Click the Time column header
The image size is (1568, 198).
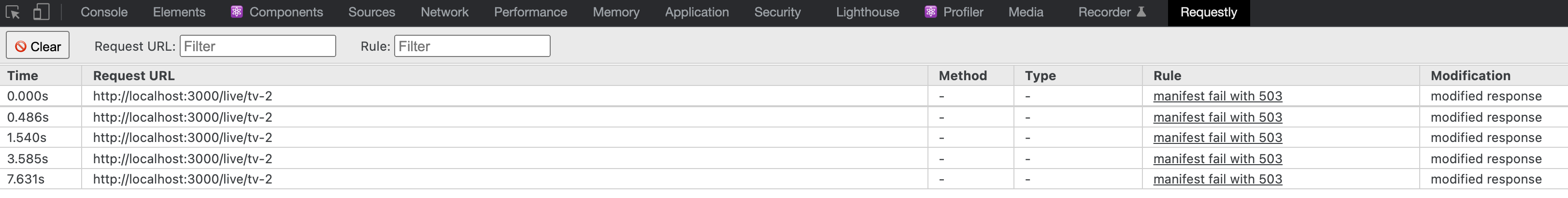23,75
